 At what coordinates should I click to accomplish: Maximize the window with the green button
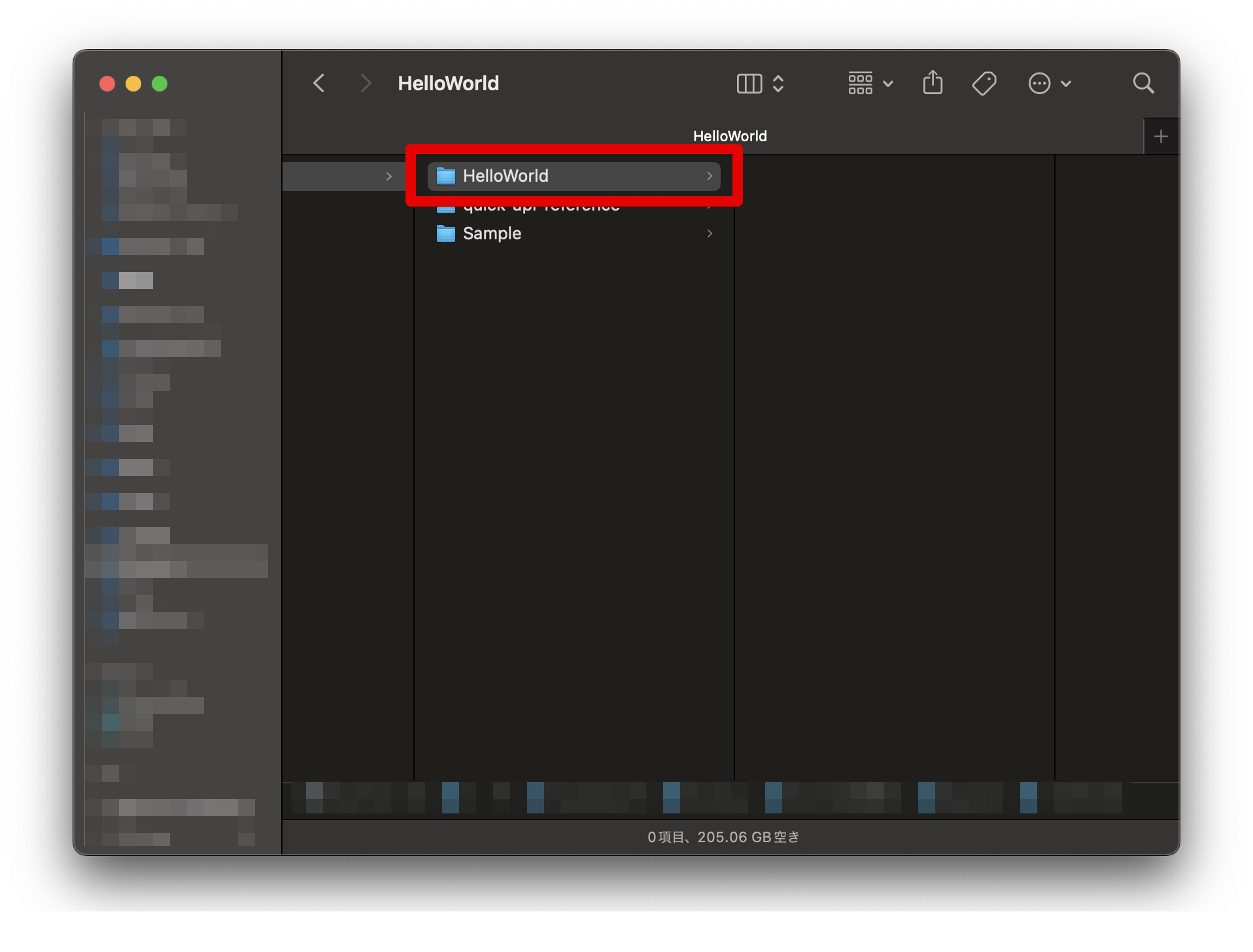(x=160, y=84)
